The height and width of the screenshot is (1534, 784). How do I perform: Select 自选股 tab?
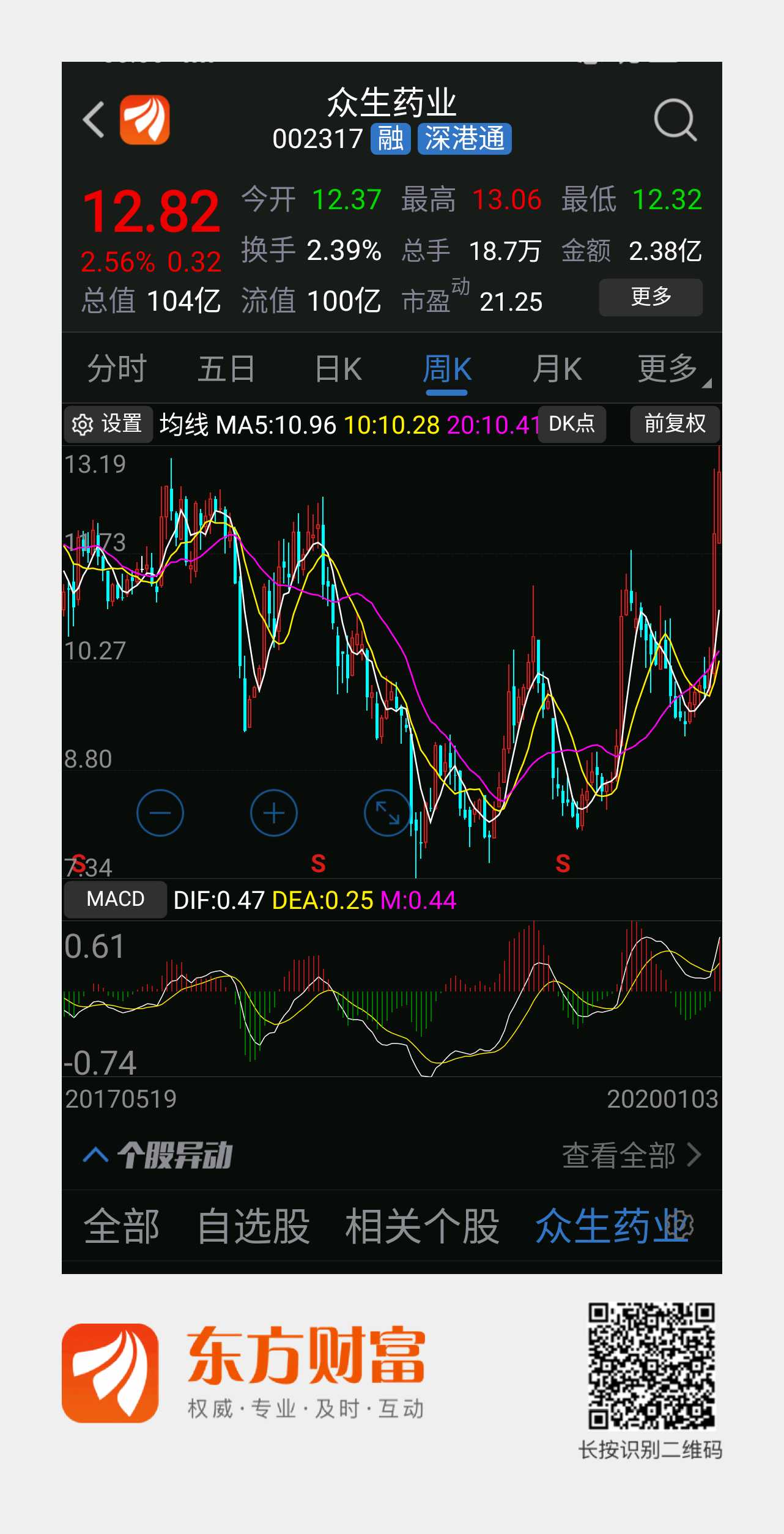pyautogui.click(x=253, y=1226)
